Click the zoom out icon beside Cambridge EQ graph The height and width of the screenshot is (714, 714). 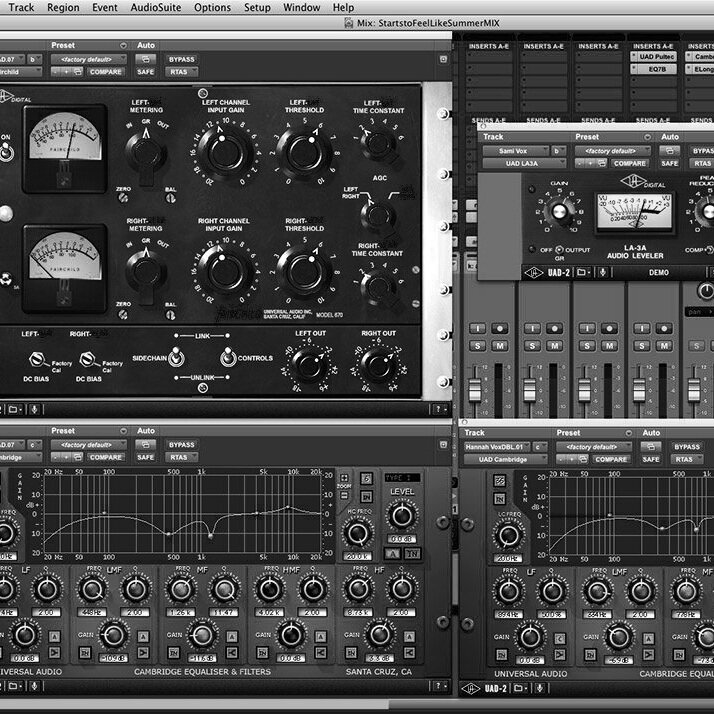(344, 496)
